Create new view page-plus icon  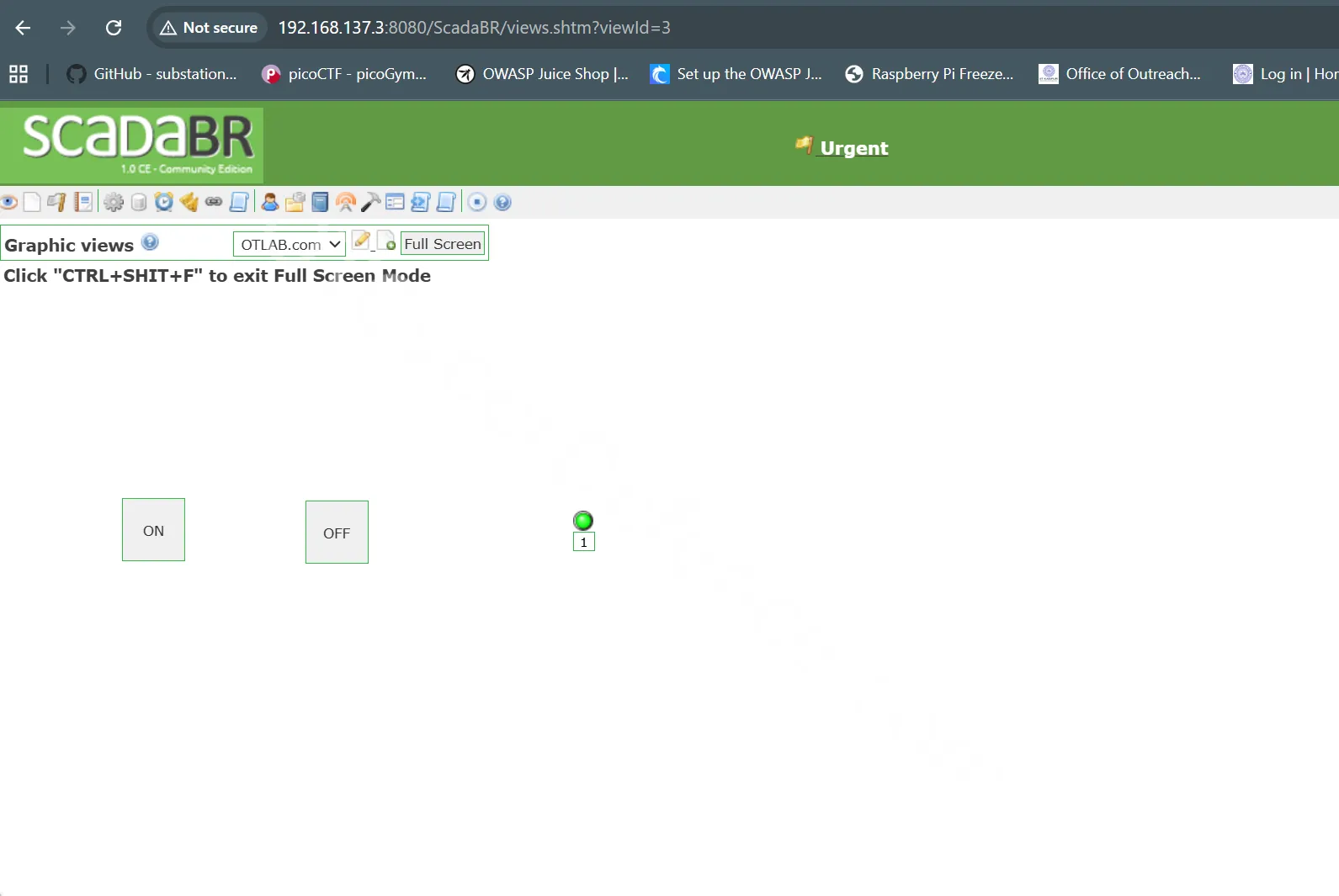pos(386,241)
